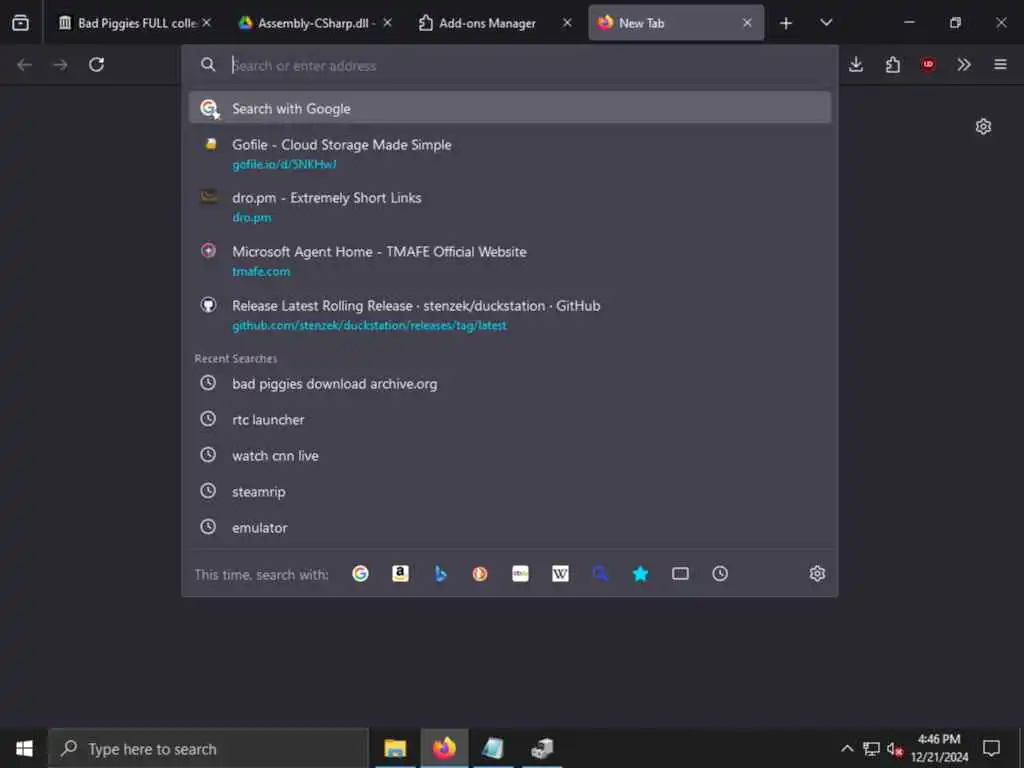Close the Assembly-CSharp.dll tab
The image size is (1024, 768).
(387, 23)
